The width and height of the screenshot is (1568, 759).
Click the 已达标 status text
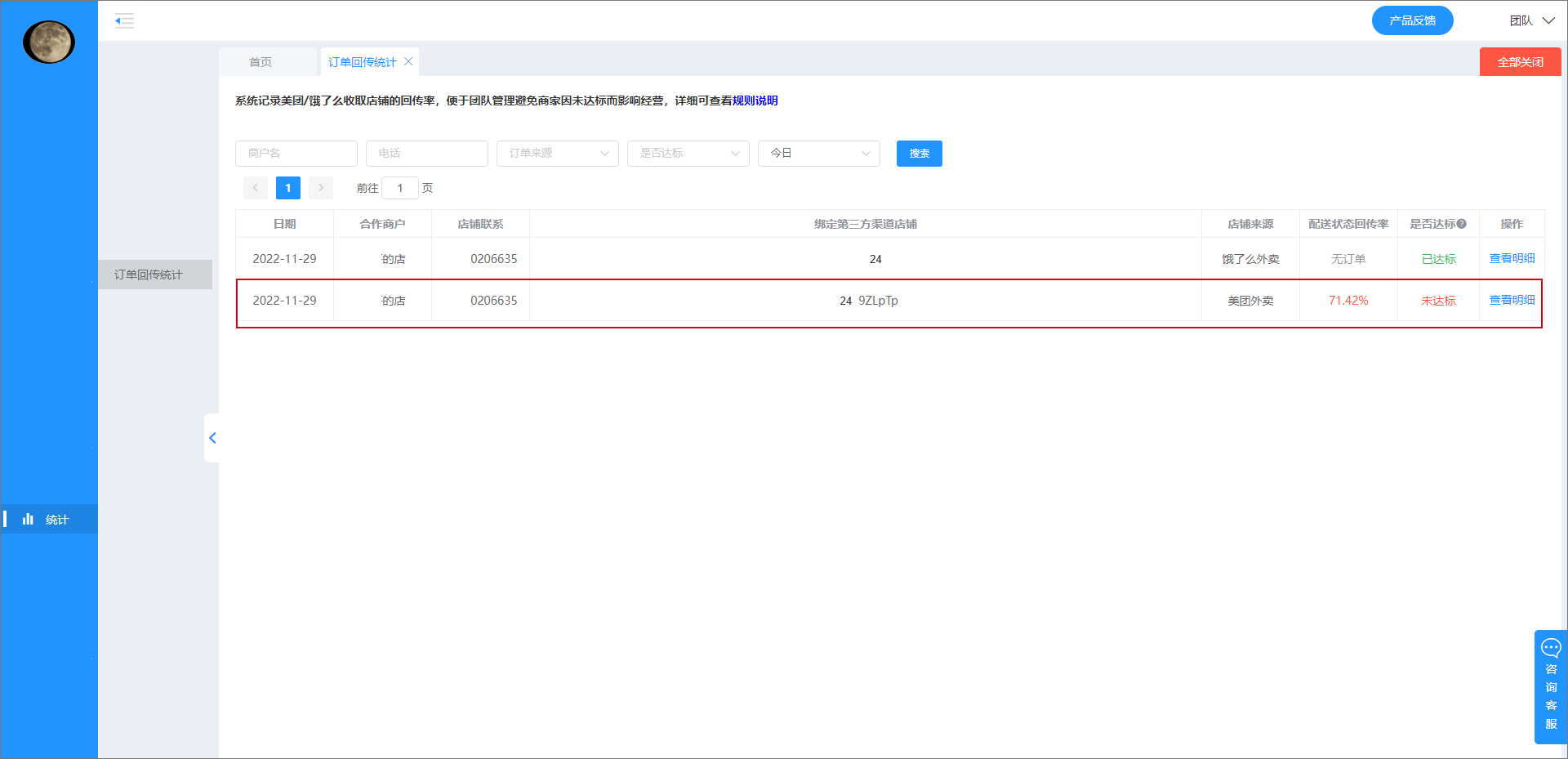[1438, 259]
